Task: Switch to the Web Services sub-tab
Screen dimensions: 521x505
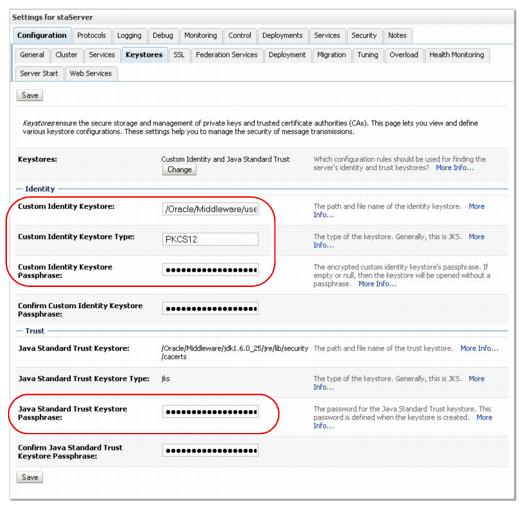Action: click(x=91, y=73)
